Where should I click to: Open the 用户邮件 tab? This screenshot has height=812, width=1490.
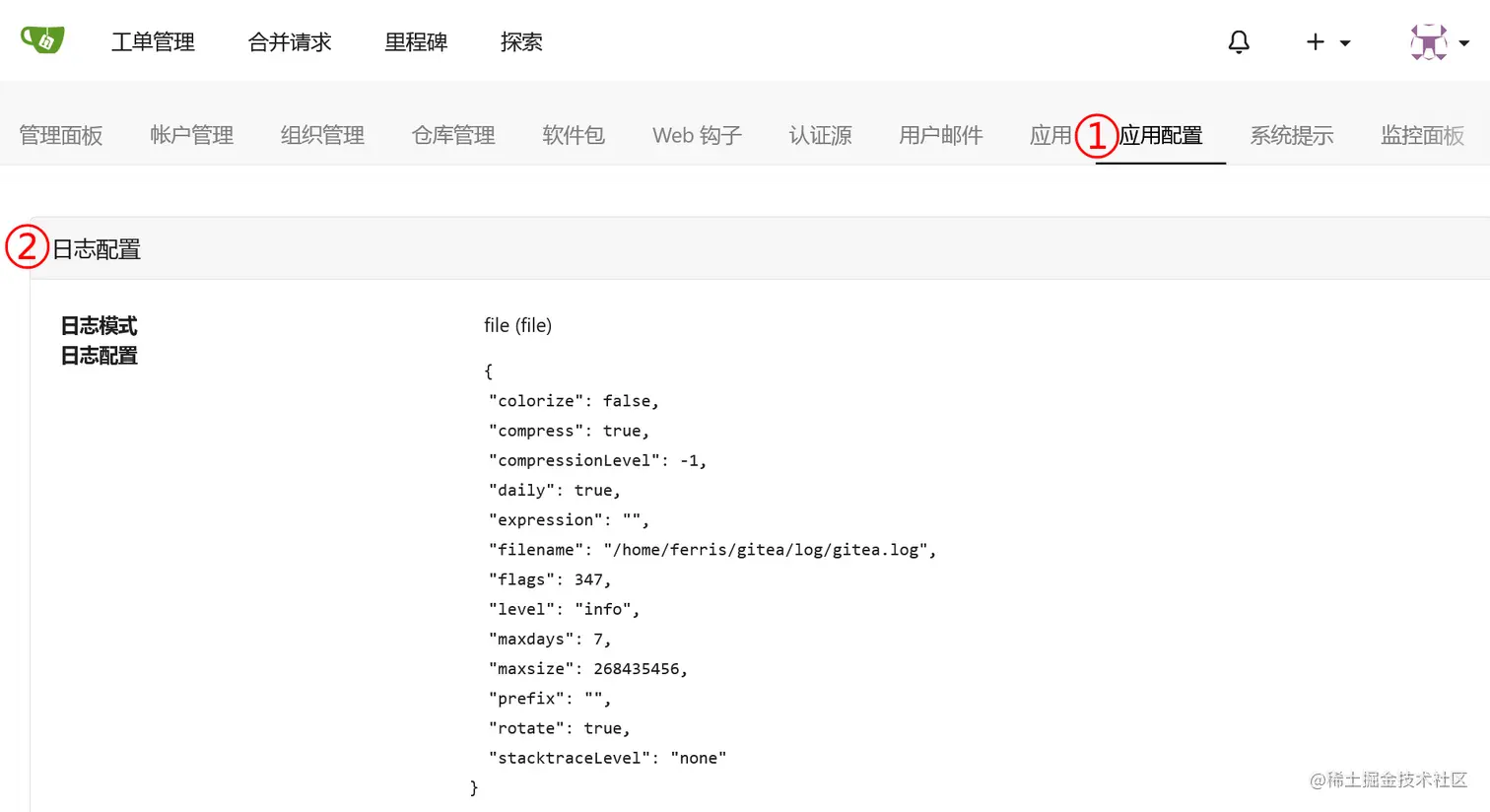940,135
